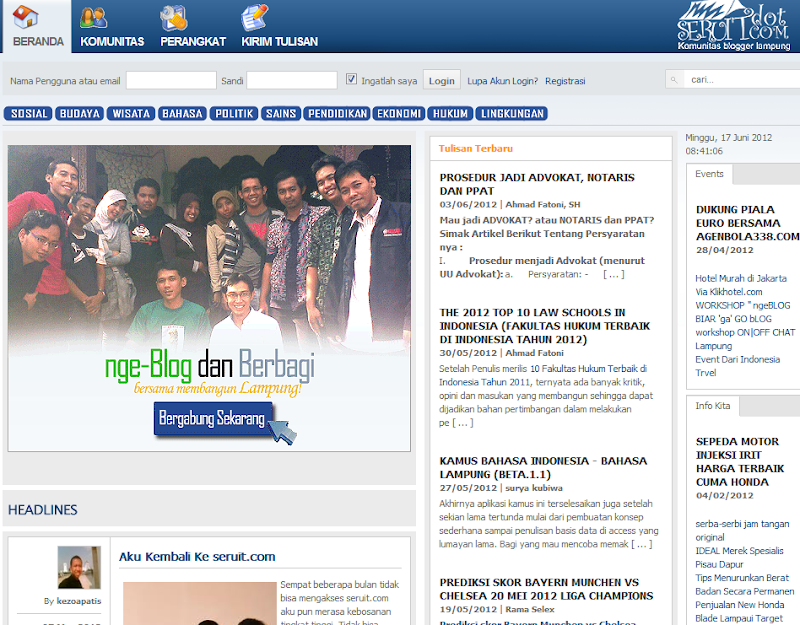
Task: Open Tips Menurunkan Berat Badan Secara Permanen link
Action: click(744, 585)
